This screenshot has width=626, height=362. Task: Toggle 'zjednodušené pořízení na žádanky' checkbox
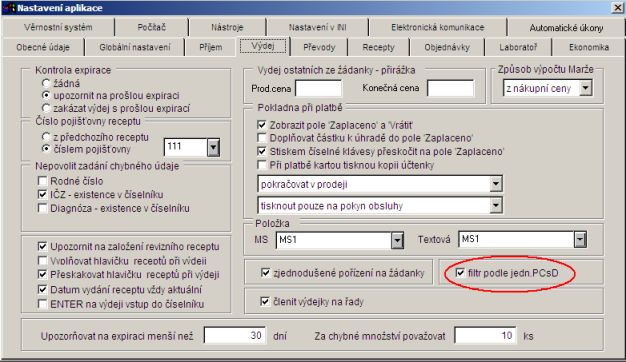click(x=265, y=273)
